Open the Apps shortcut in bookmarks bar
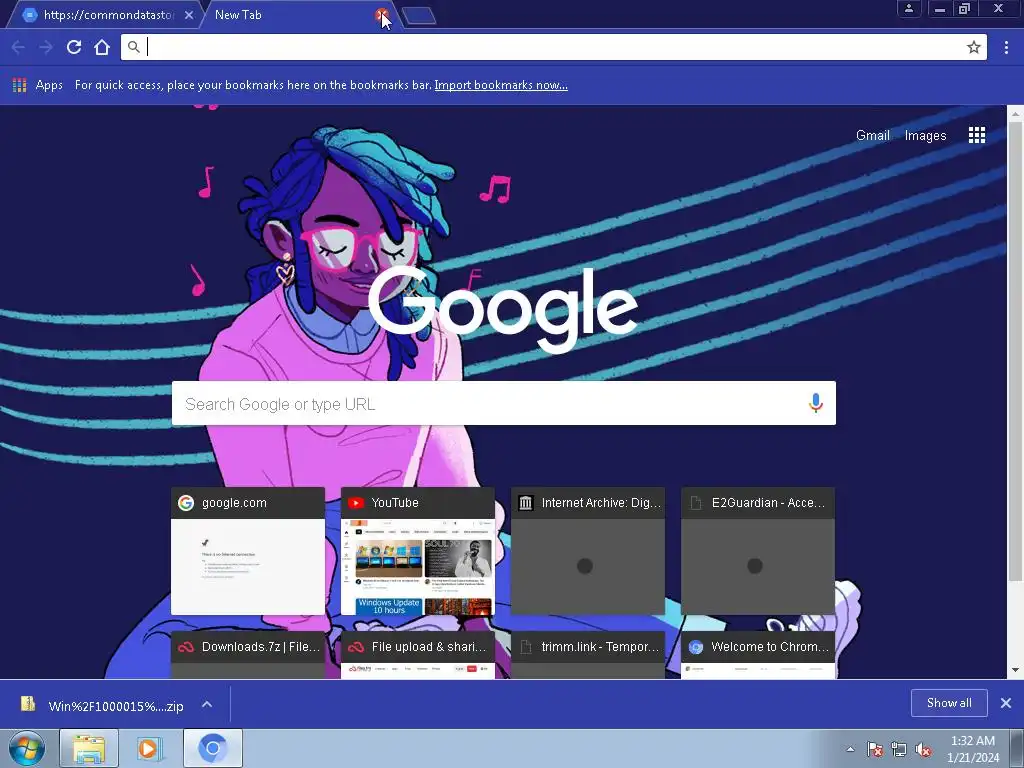 [x=38, y=85]
